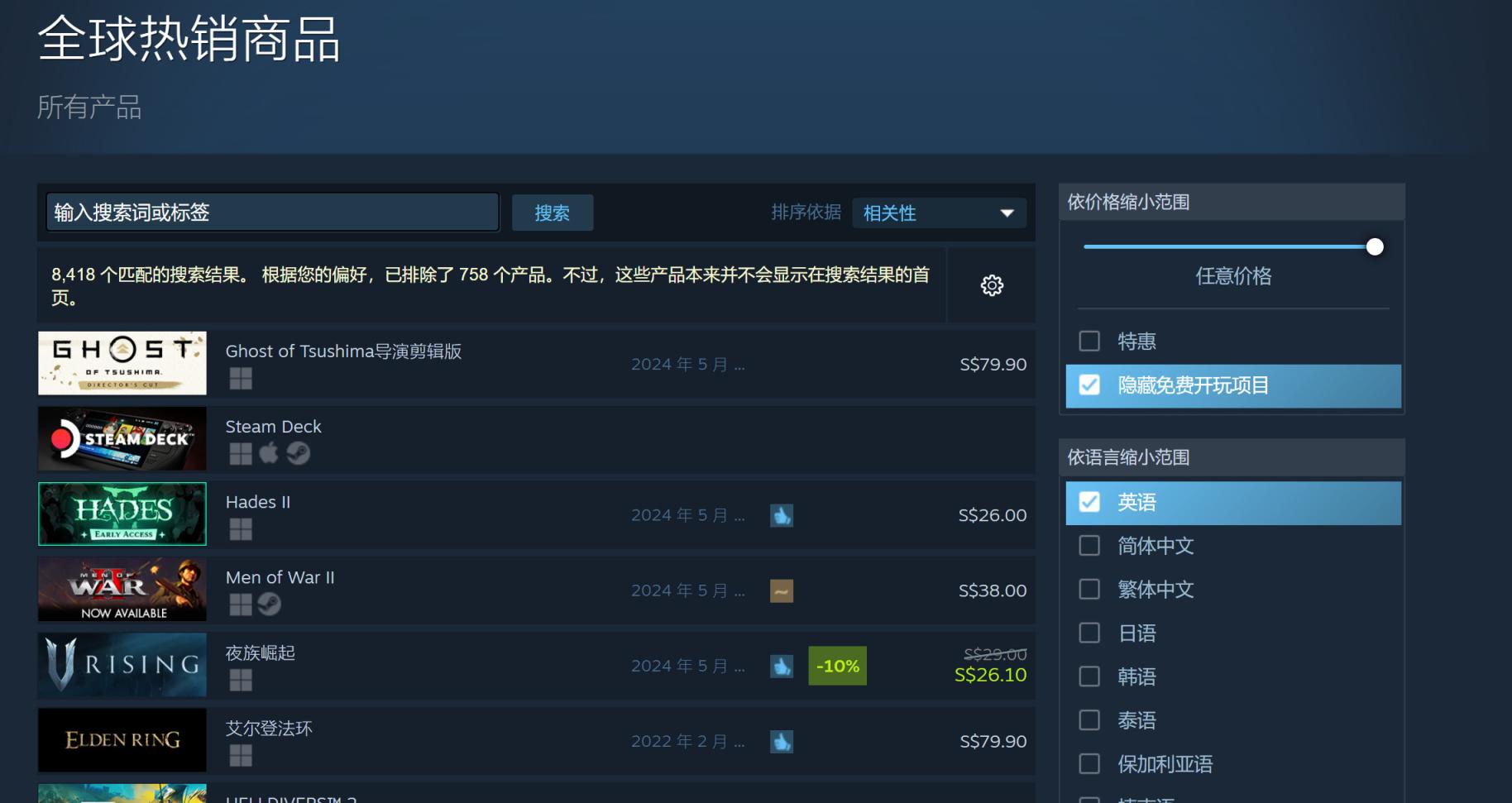Image resolution: width=1512 pixels, height=803 pixels.
Task: Click the search input field
Action: (x=271, y=213)
